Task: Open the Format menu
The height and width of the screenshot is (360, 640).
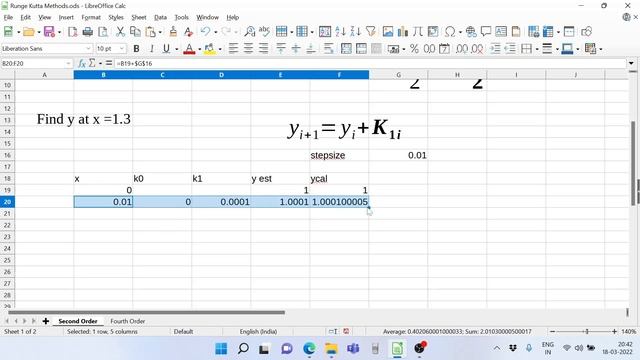Action: point(91,17)
